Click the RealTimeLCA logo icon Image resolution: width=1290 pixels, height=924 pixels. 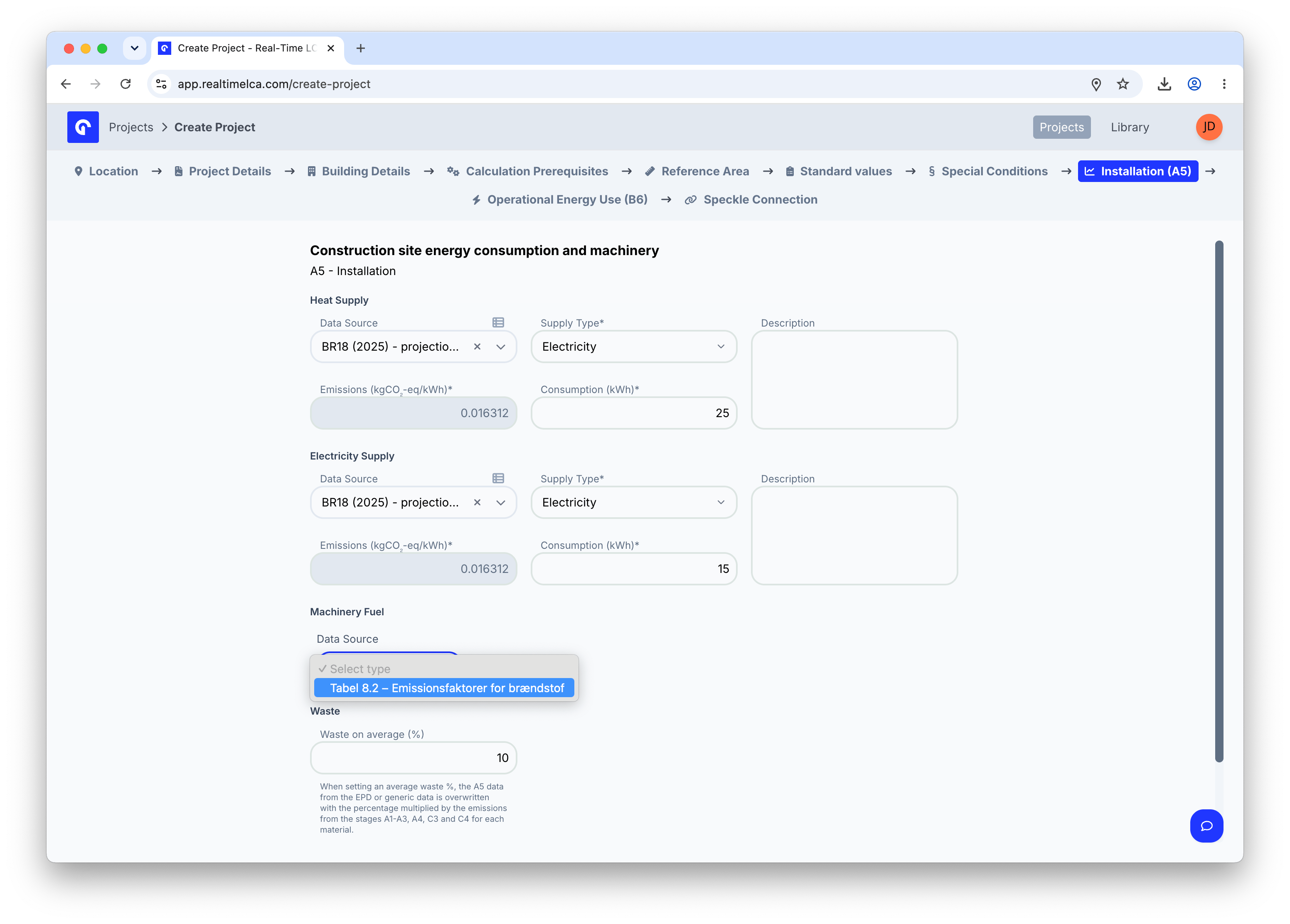click(x=83, y=127)
